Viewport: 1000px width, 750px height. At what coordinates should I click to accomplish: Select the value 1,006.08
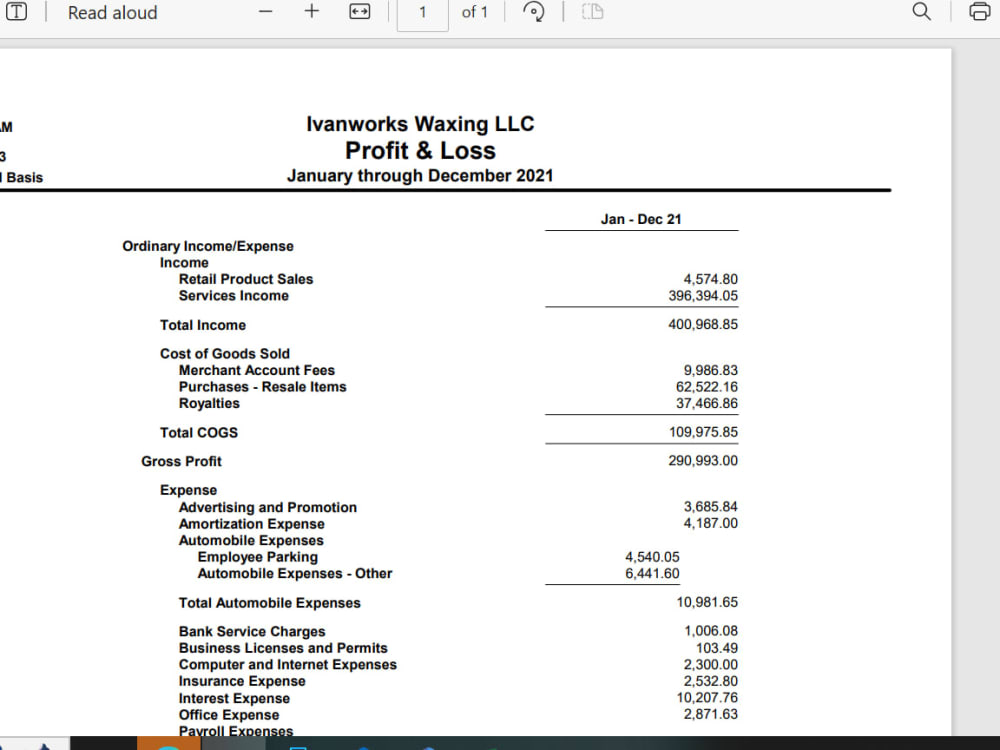[x=711, y=631]
